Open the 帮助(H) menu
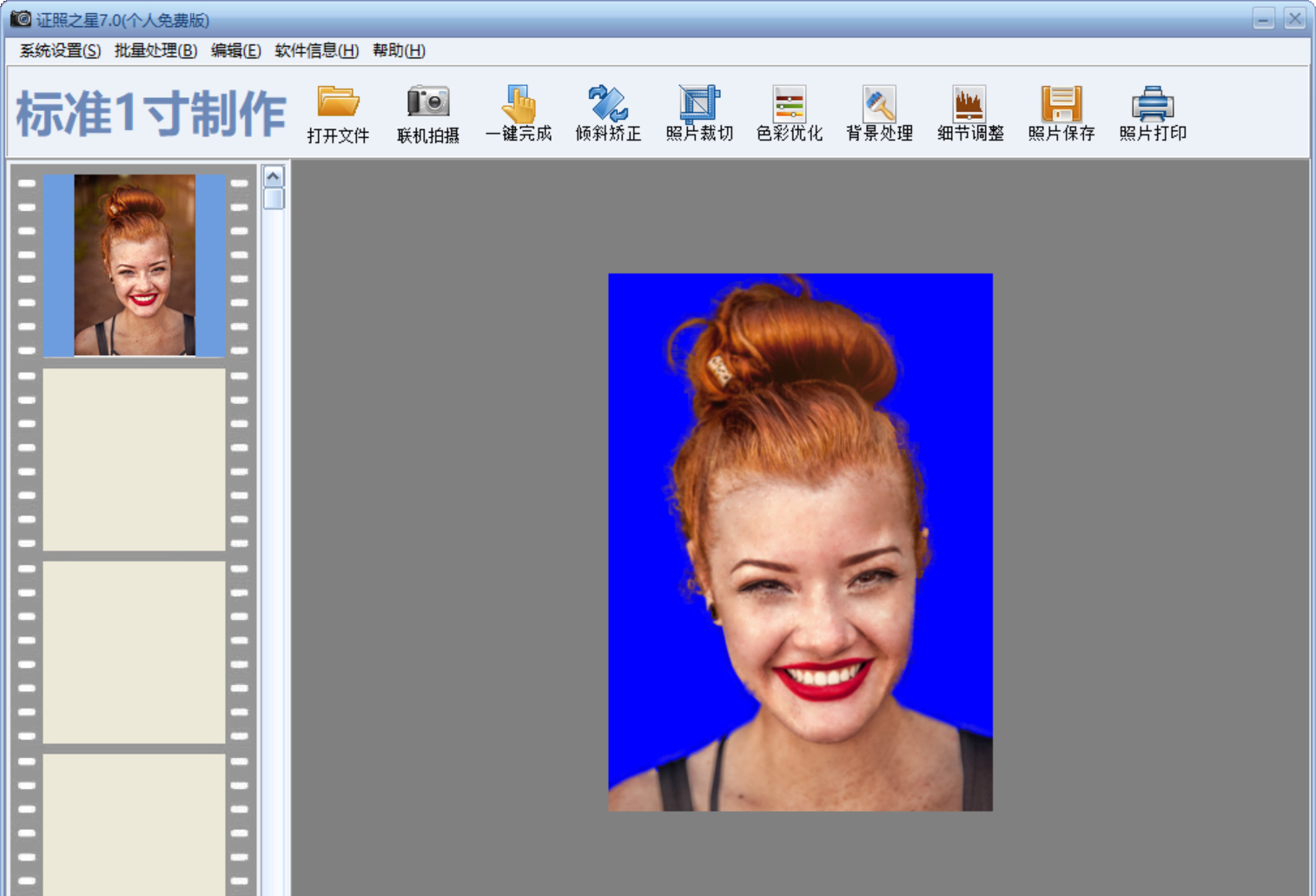 [x=399, y=50]
